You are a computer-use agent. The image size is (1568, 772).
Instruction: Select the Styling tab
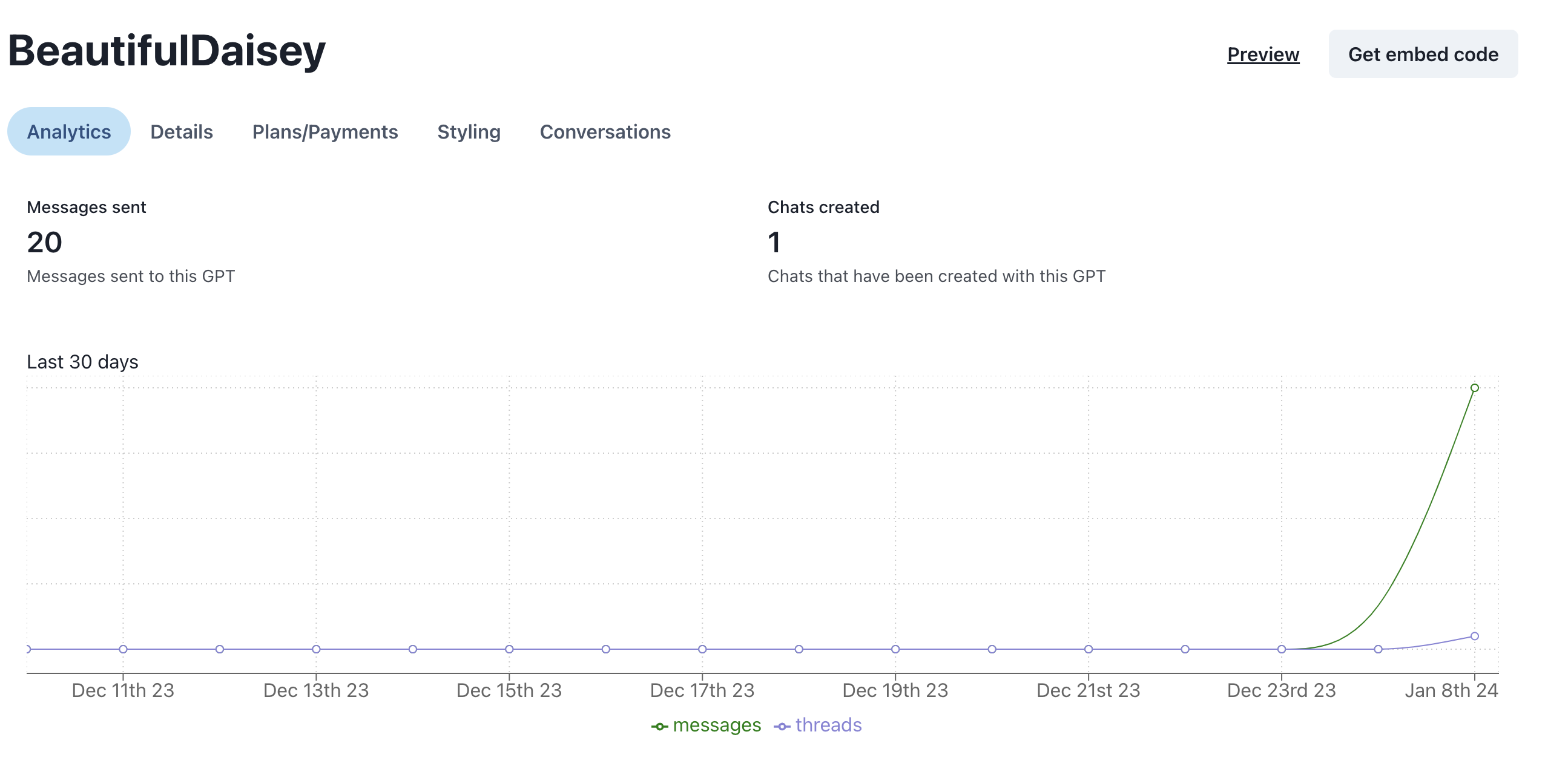(469, 131)
